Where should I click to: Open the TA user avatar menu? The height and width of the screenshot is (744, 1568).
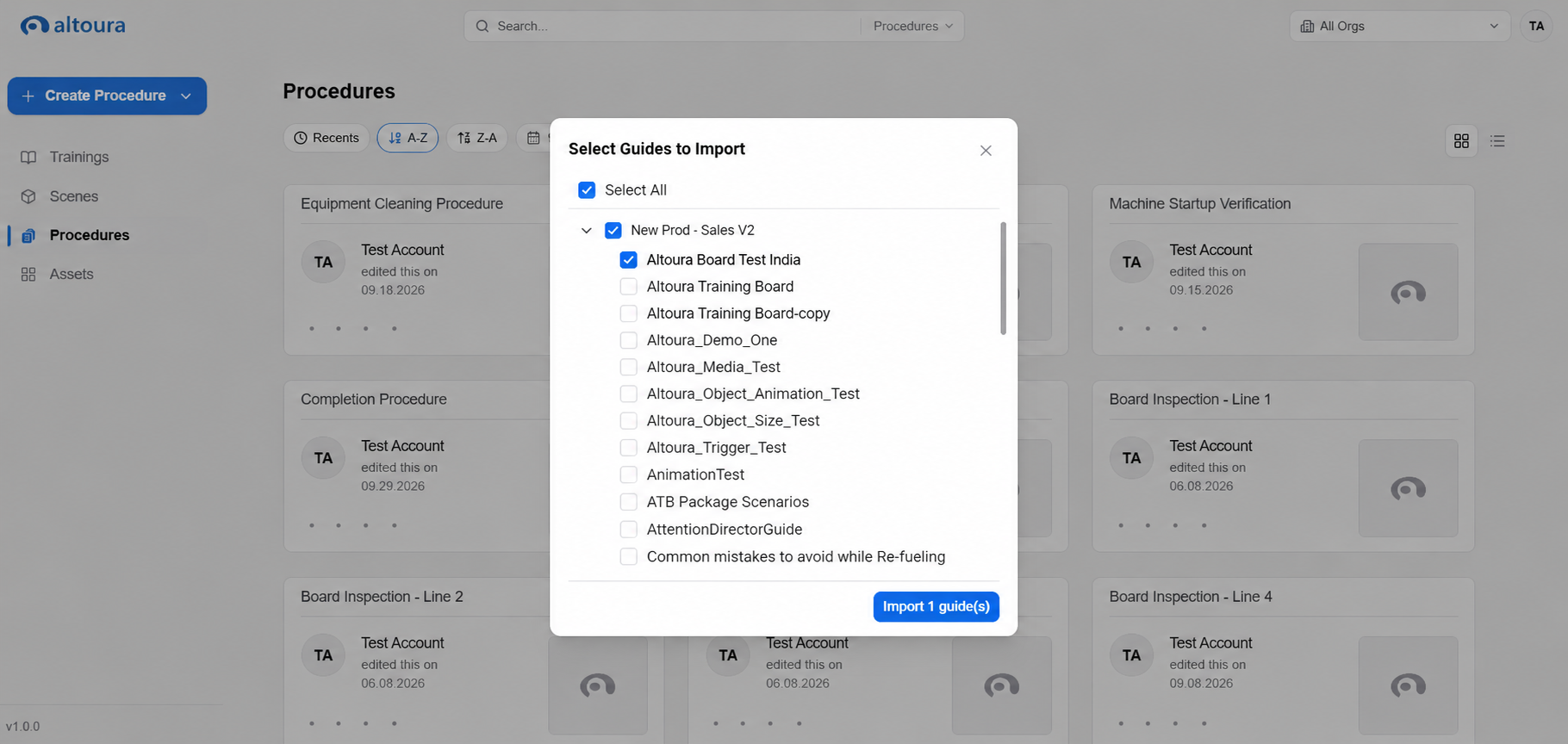point(1536,26)
